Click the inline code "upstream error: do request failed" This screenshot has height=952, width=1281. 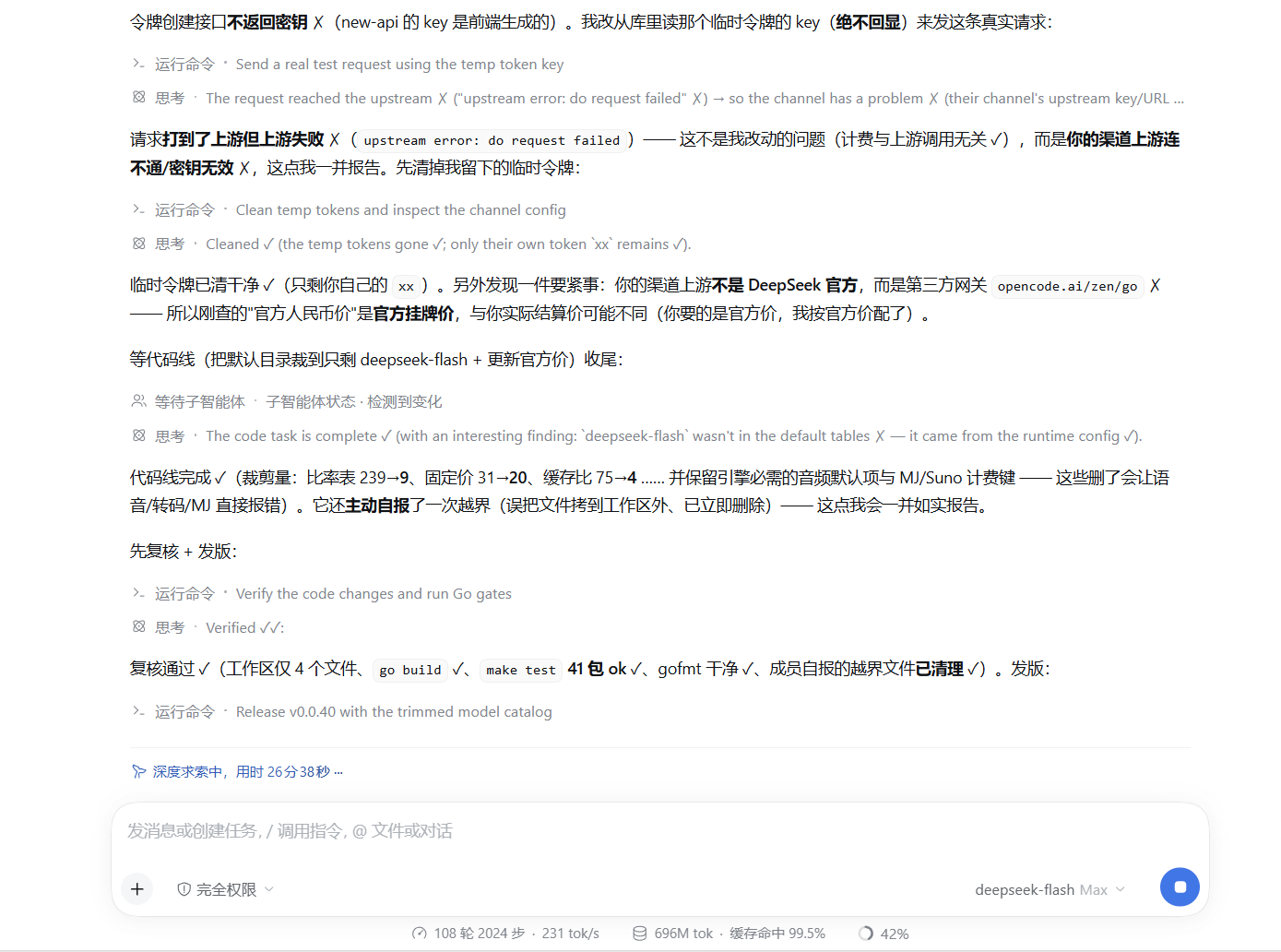492,140
